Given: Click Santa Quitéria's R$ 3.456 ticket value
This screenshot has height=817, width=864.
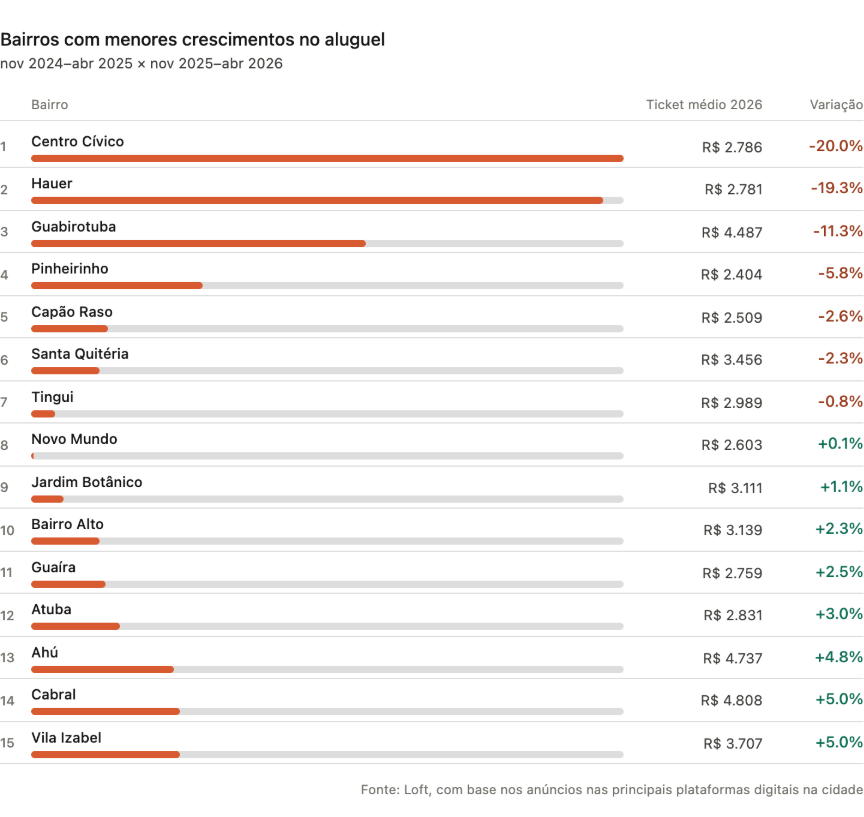Looking at the screenshot, I should [731, 359].
